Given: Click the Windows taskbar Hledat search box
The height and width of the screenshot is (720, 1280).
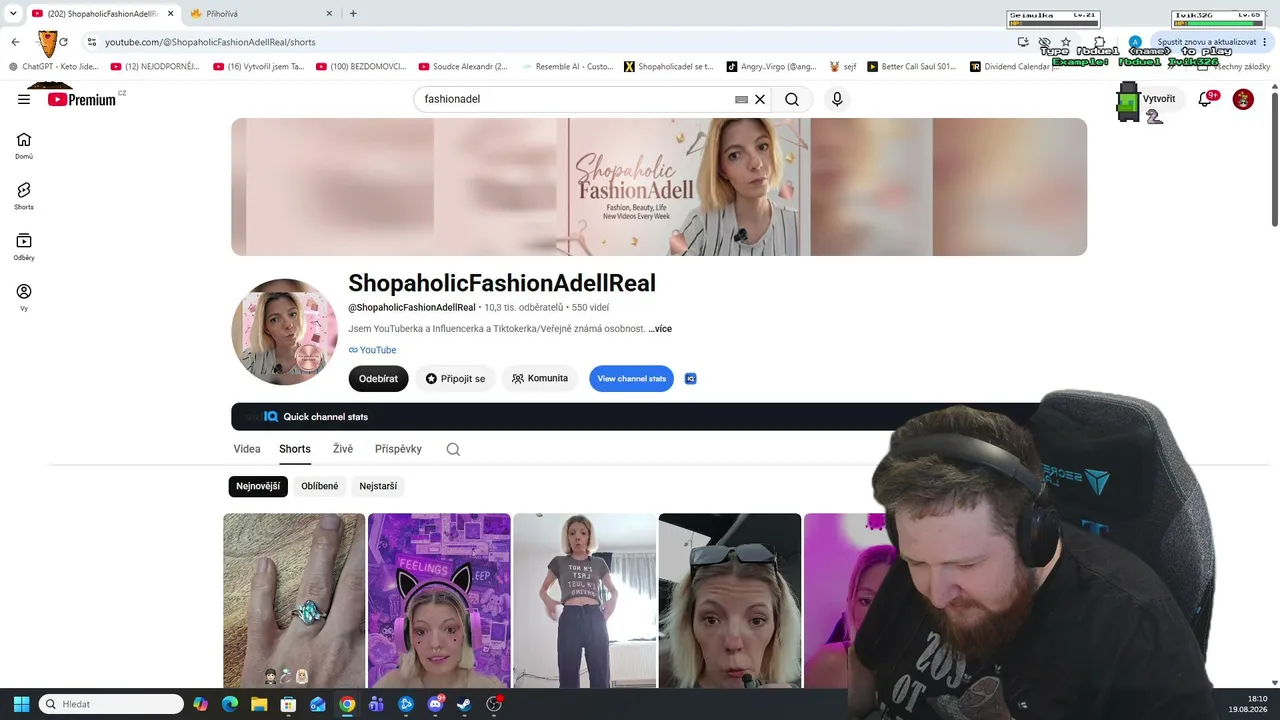Looking at the screenshot, I should pyautogui.click(x=111, y=704).
